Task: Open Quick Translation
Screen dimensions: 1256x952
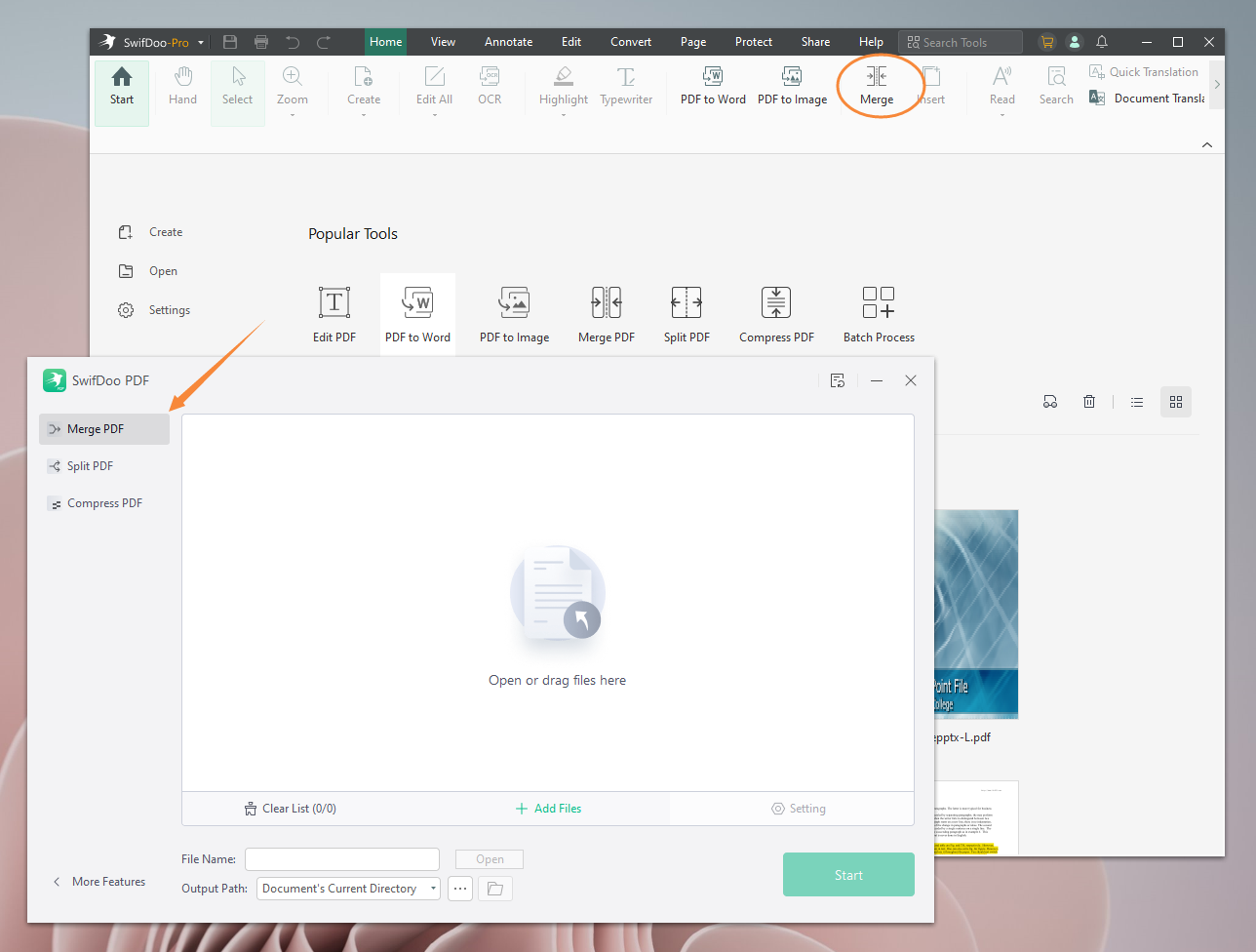Action: [x=1144, y=72]
